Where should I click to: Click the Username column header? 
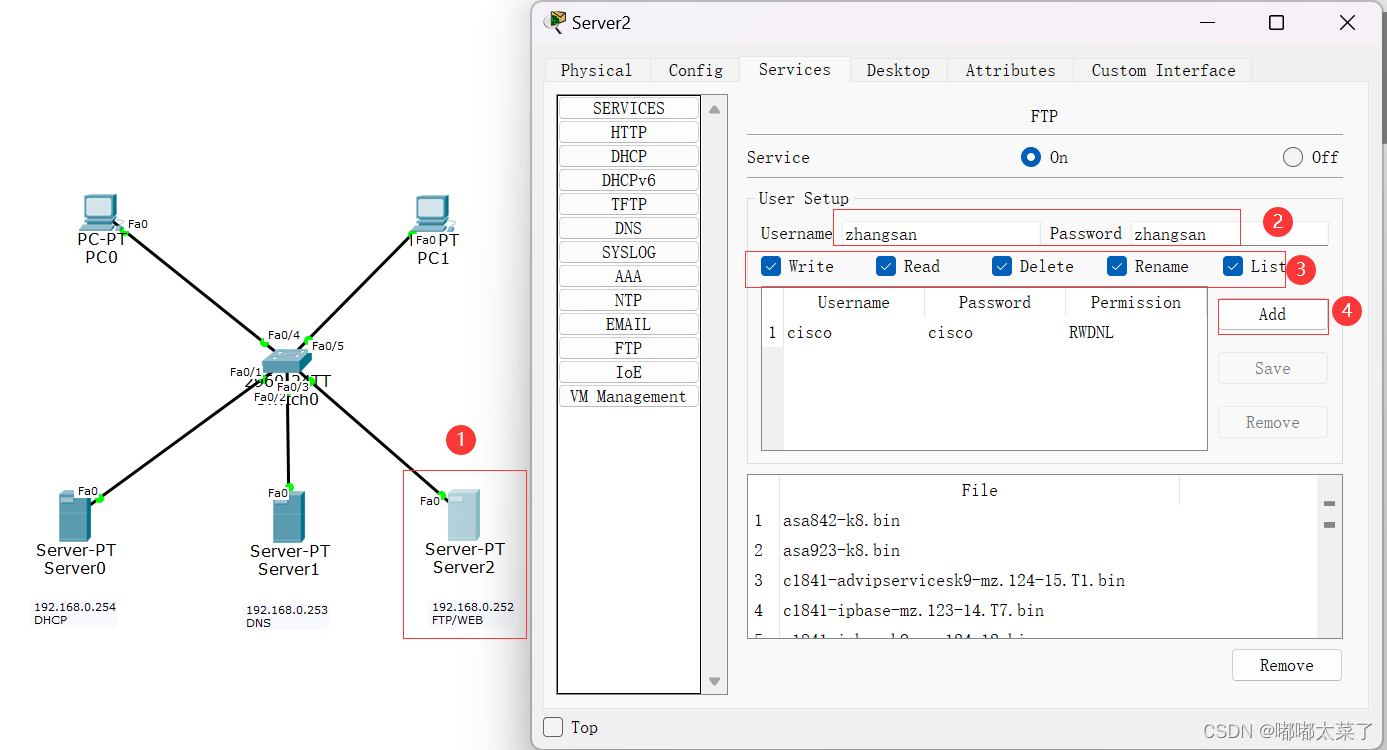[854, 302]
